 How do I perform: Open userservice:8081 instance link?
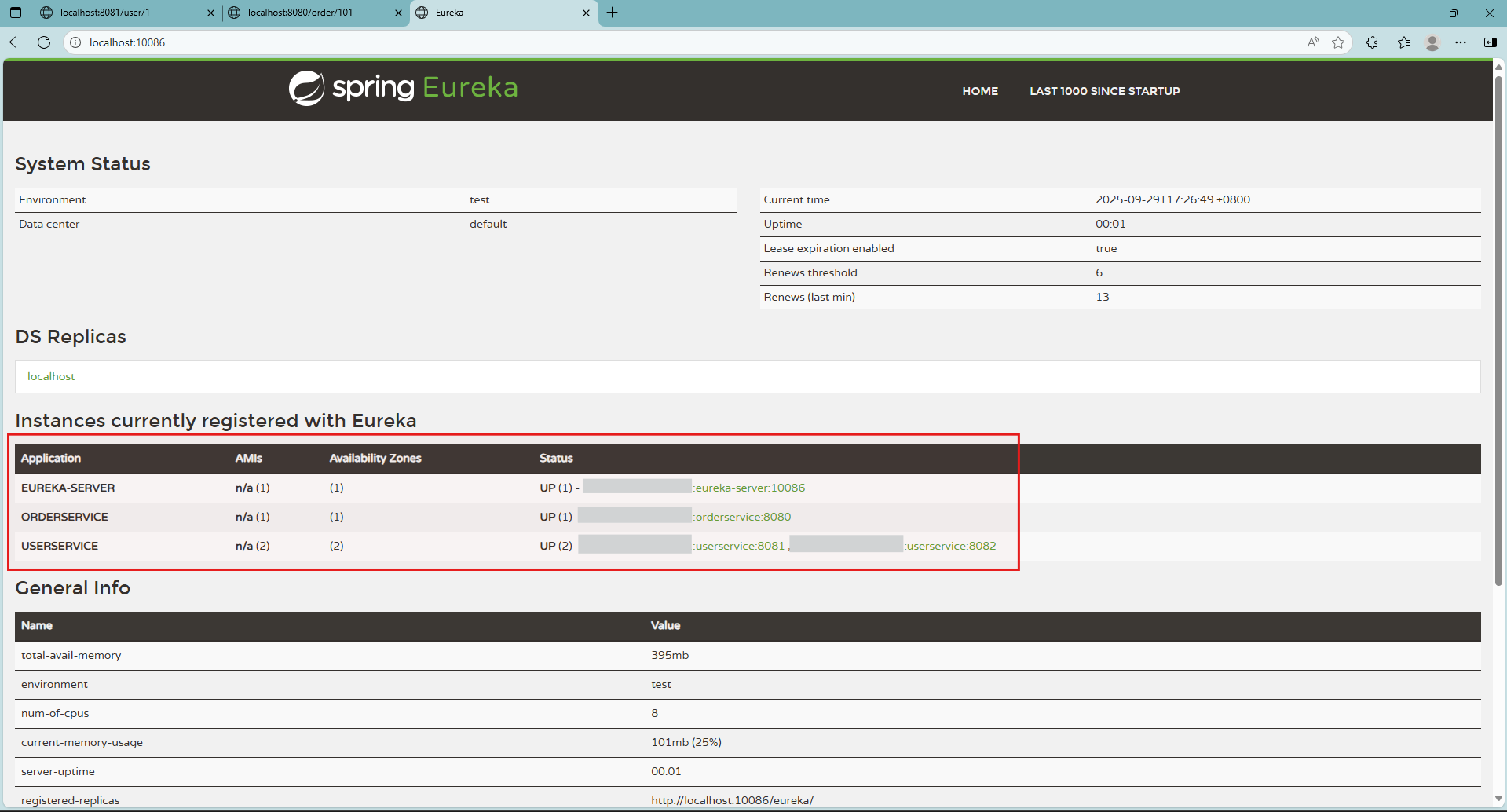click(740, 546)
